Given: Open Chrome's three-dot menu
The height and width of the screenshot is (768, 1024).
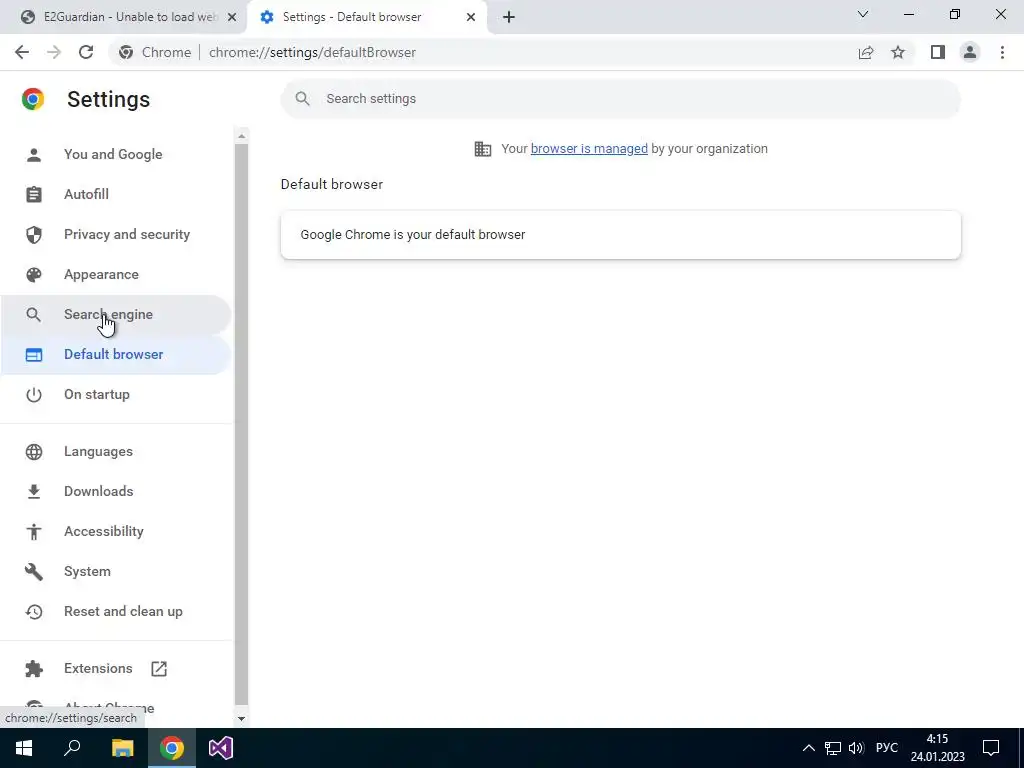Looking at the screenshot, I should 1002,52.
